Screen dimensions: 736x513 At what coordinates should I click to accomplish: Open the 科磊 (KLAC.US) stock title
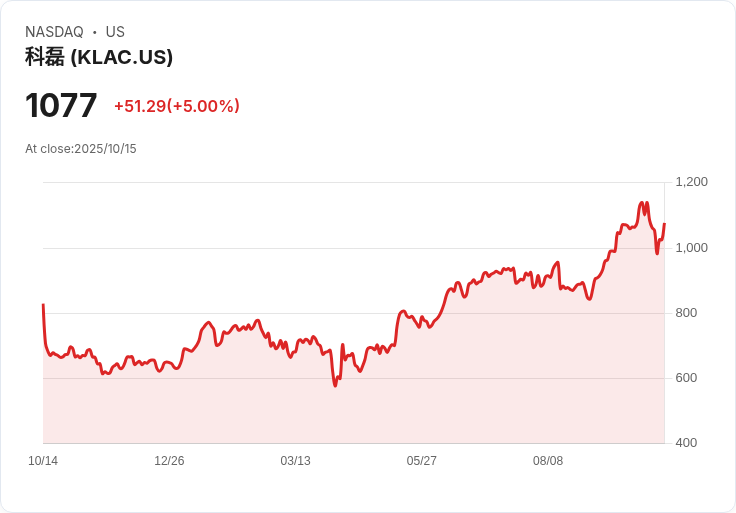point(99,57)
